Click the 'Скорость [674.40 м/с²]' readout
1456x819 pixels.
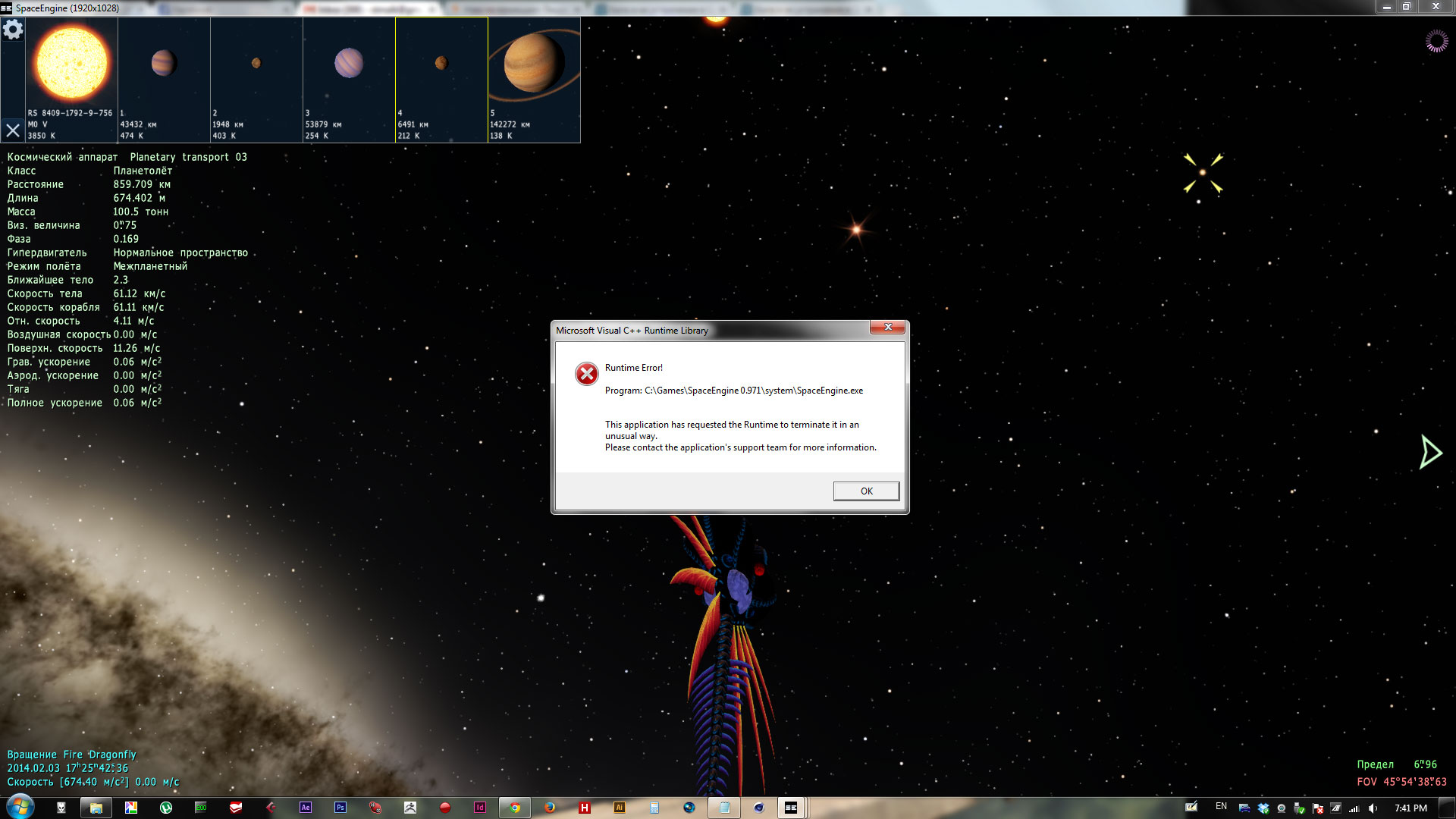93,782
